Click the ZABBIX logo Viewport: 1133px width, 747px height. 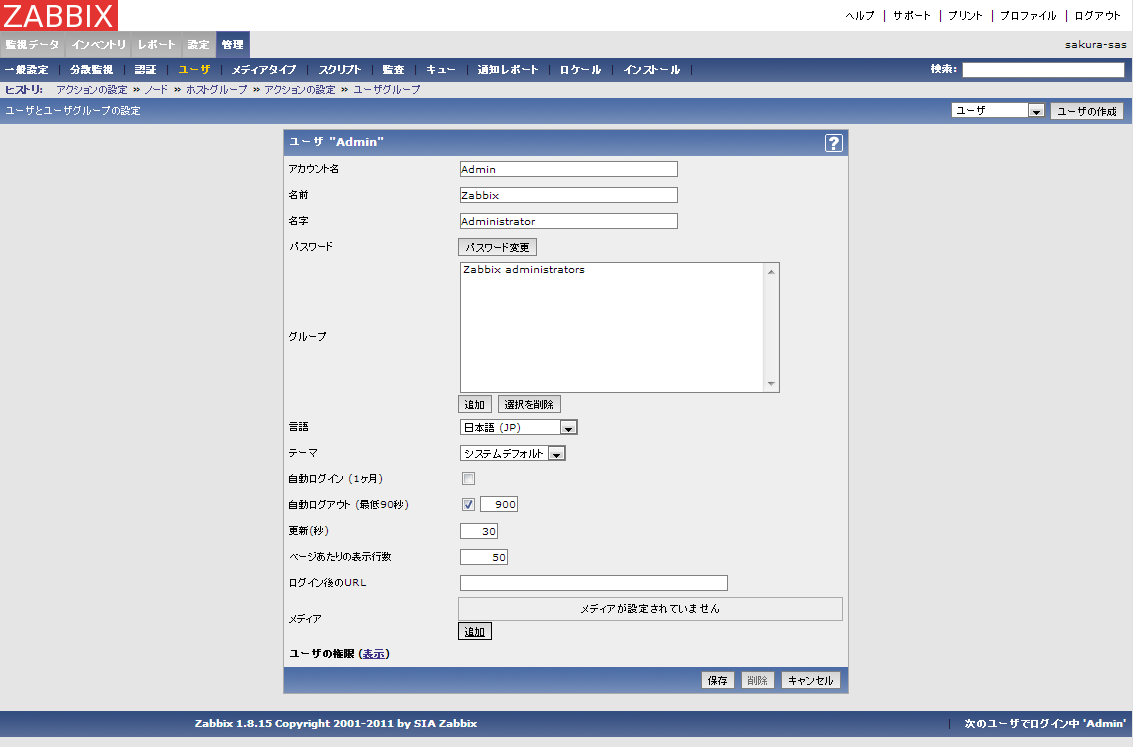[x=60, y=15]
